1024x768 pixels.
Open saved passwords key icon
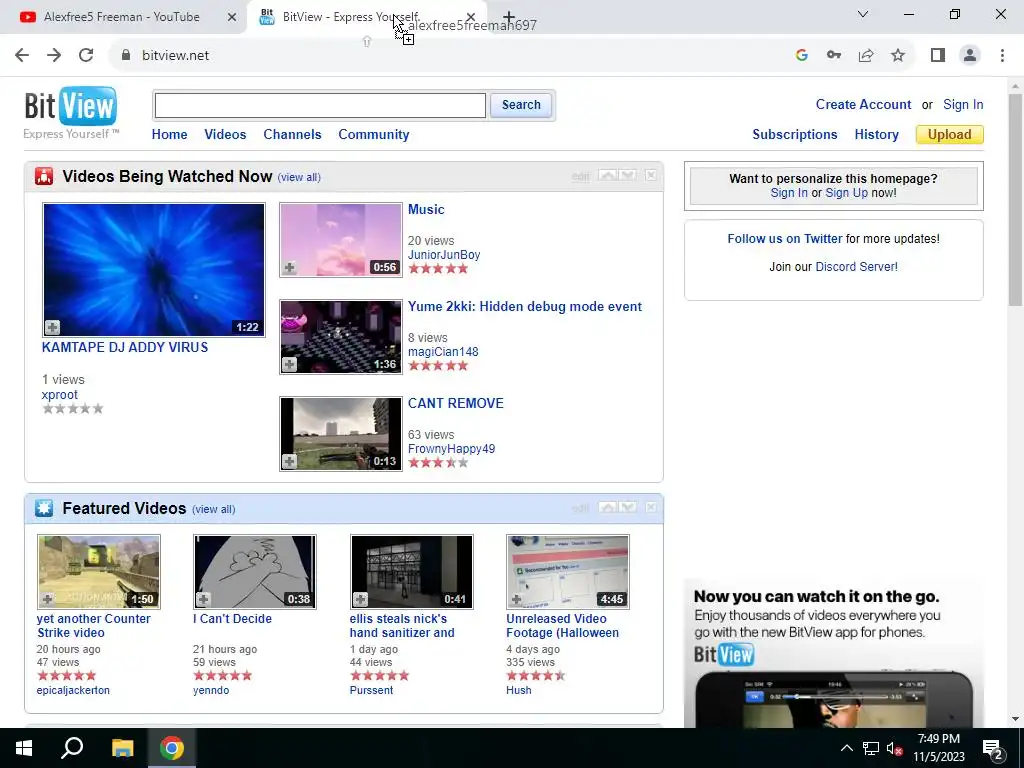(834, 56)
